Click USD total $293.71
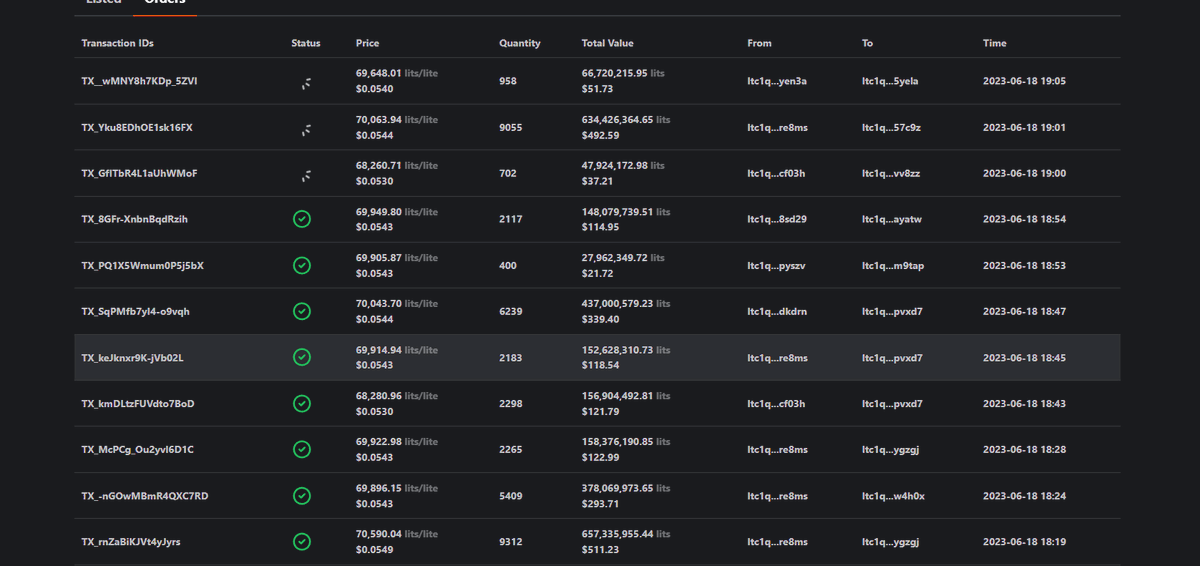Viewport: 1200px width, 566px height. click(x=600, y=503)
